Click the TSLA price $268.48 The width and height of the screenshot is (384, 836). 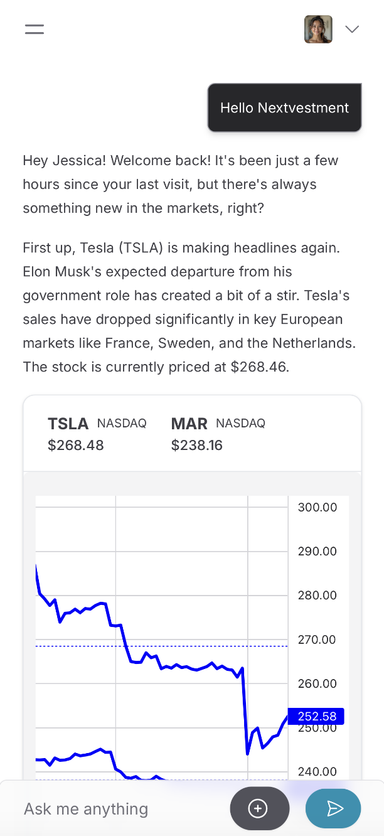click(x=76, y=445)
